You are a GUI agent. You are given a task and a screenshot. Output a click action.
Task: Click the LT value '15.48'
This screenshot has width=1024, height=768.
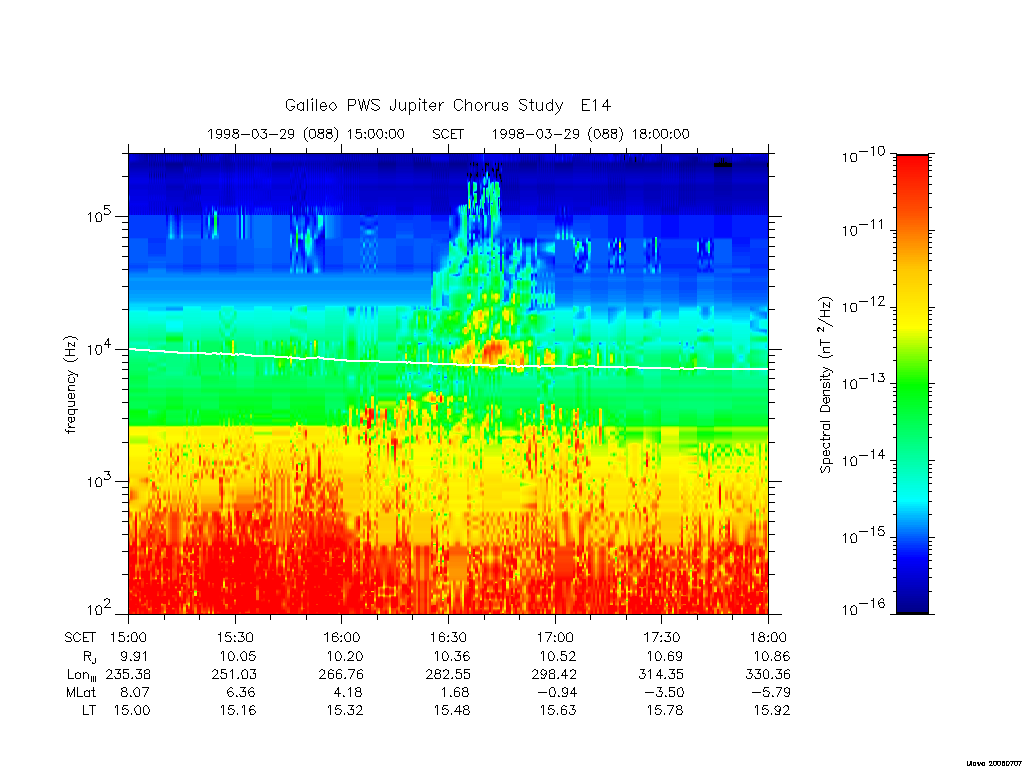click(x=451, y=711)
